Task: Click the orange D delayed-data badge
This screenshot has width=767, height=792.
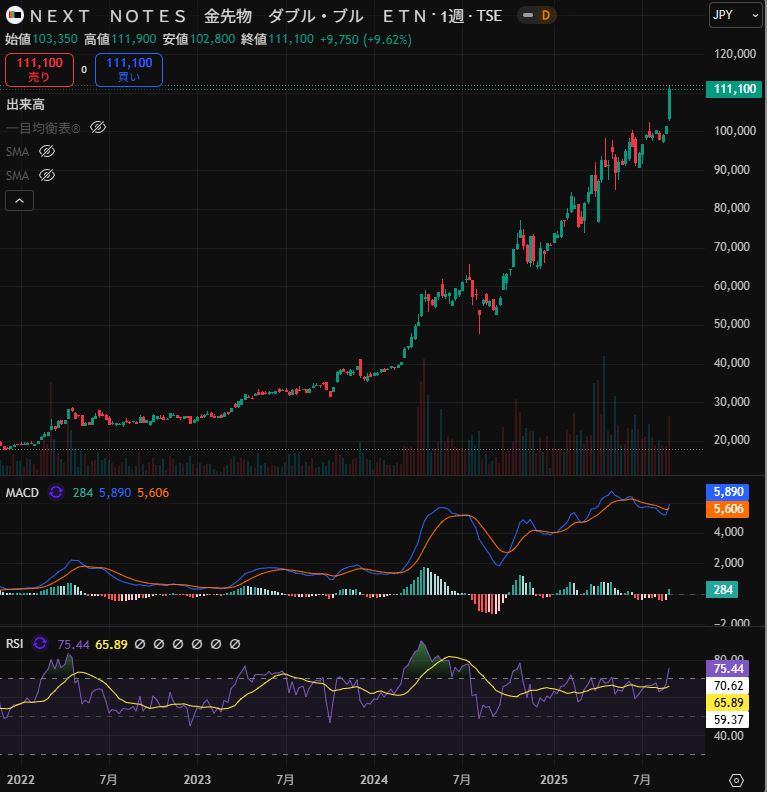Action: 545,16
